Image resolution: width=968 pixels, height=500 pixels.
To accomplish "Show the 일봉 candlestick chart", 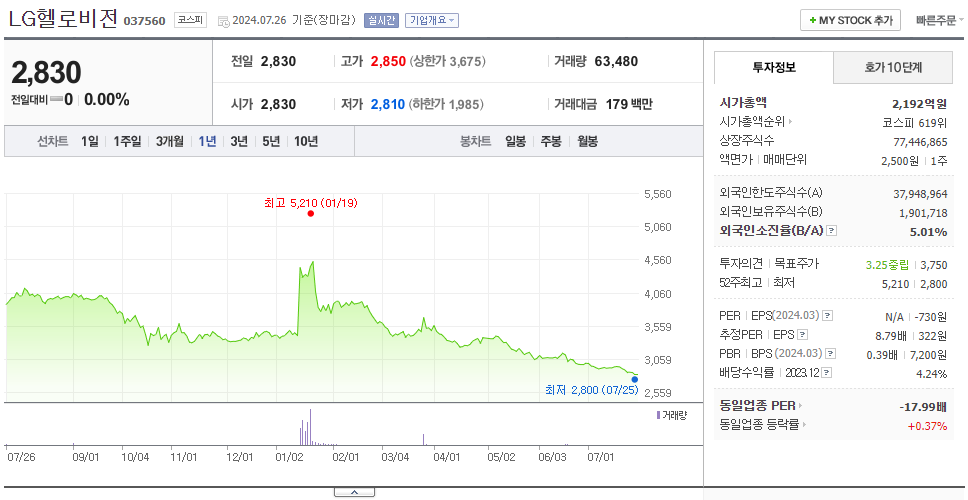I will [x=515, y=141].
